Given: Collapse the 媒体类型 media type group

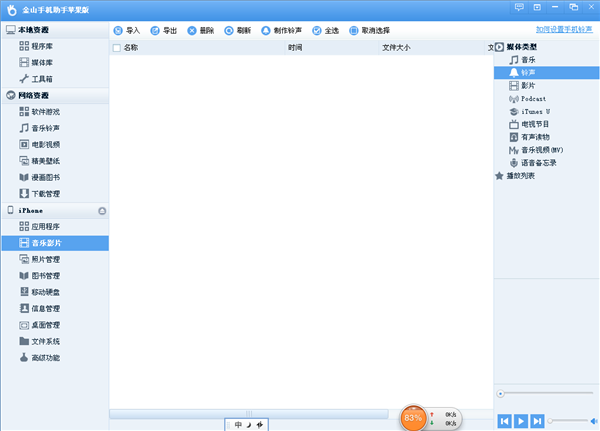Looking at the screenshot, I should (499, 47).
